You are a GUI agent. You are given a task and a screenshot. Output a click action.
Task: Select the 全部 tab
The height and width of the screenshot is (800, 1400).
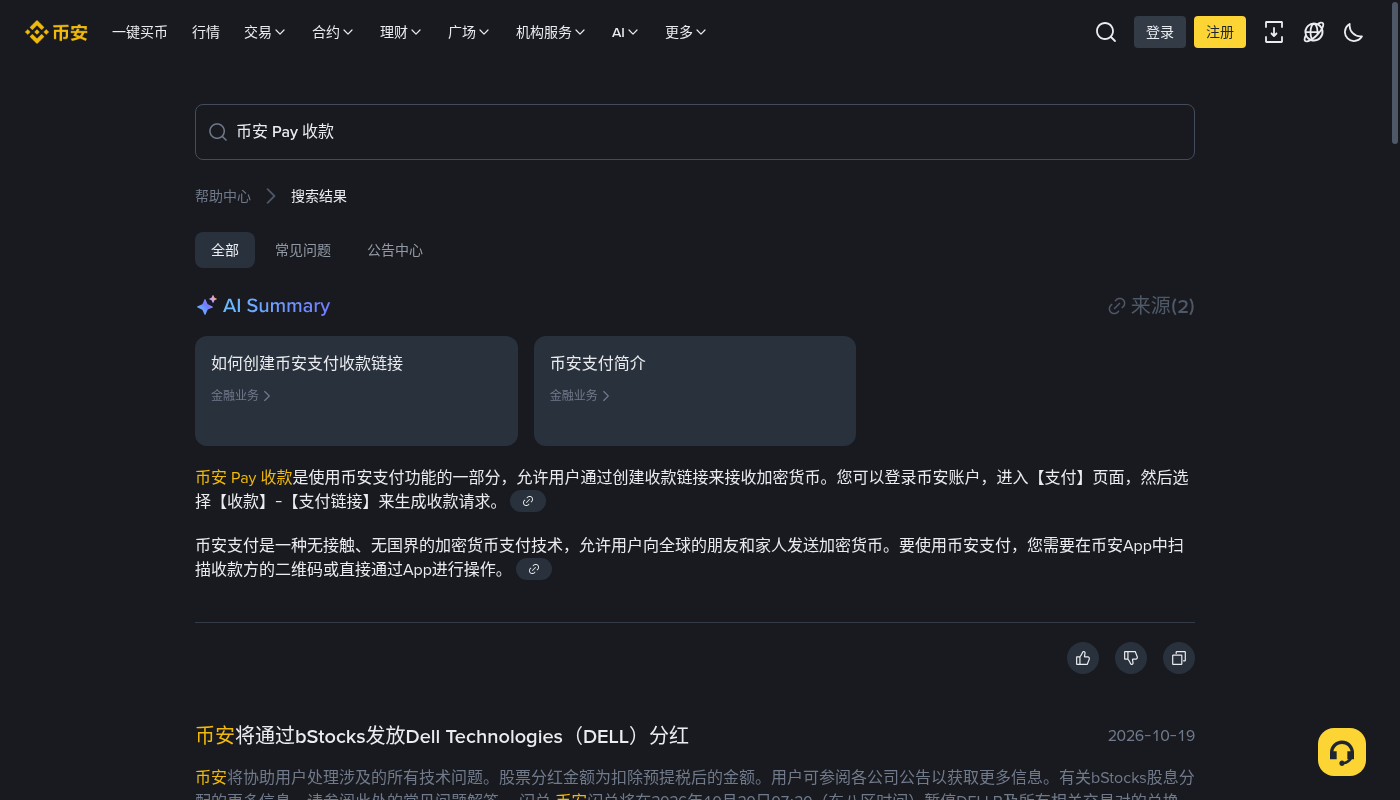[x=225, y=250]
